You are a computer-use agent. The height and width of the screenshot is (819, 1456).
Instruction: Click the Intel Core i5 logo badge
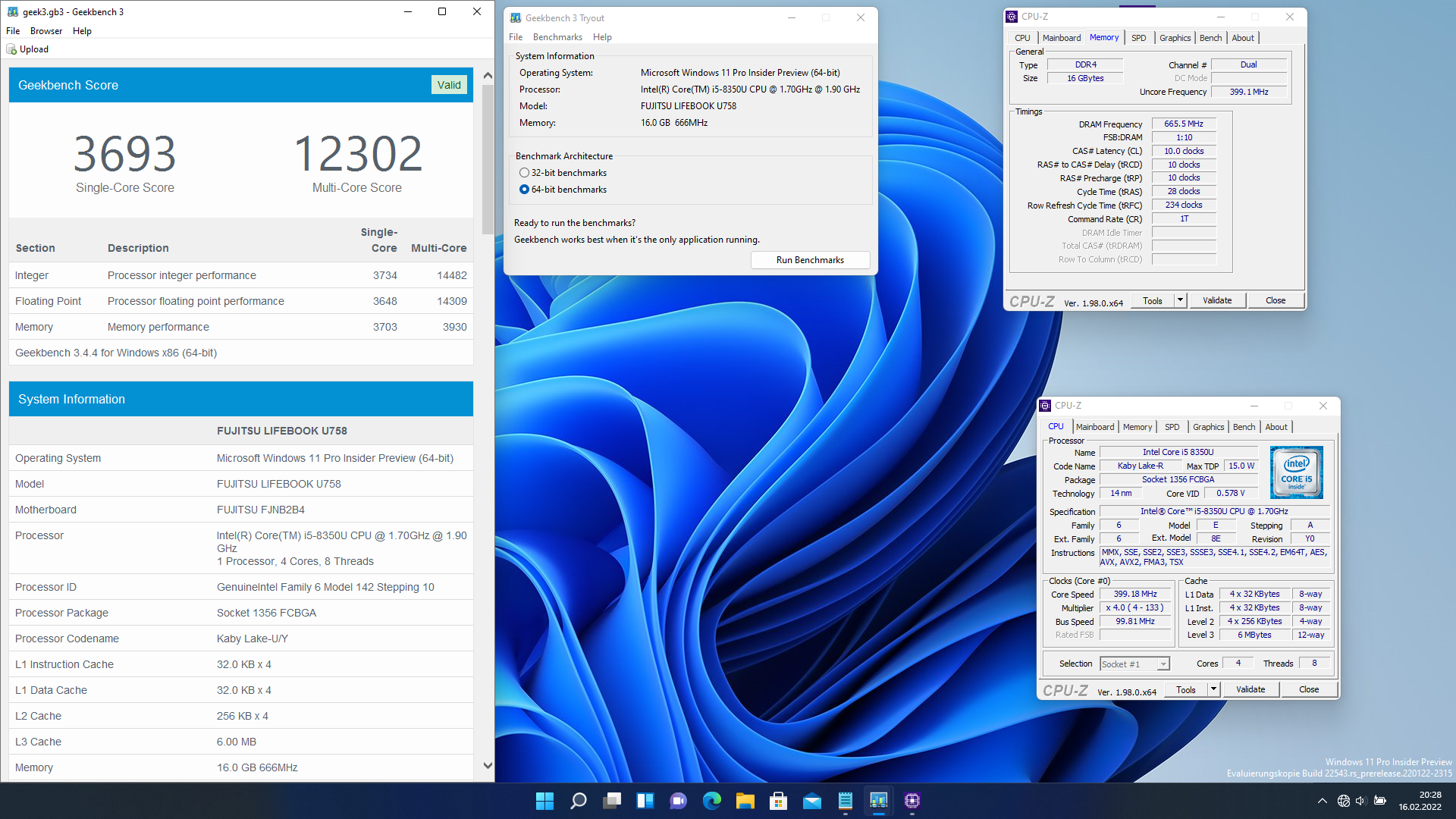click(x=1297, y=472)
